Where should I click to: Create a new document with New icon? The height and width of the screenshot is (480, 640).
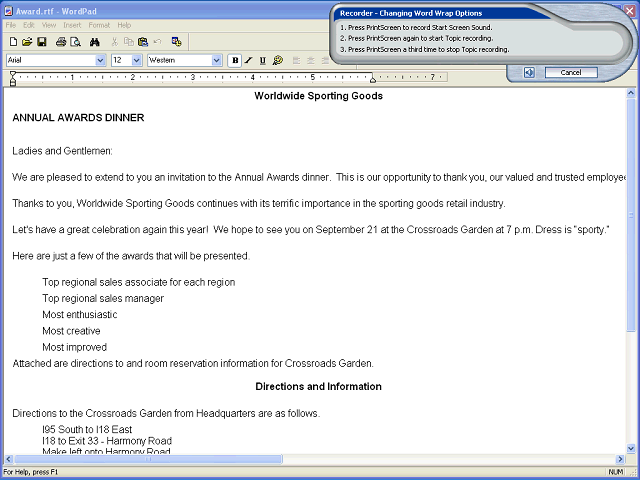(x=13, y=42)
